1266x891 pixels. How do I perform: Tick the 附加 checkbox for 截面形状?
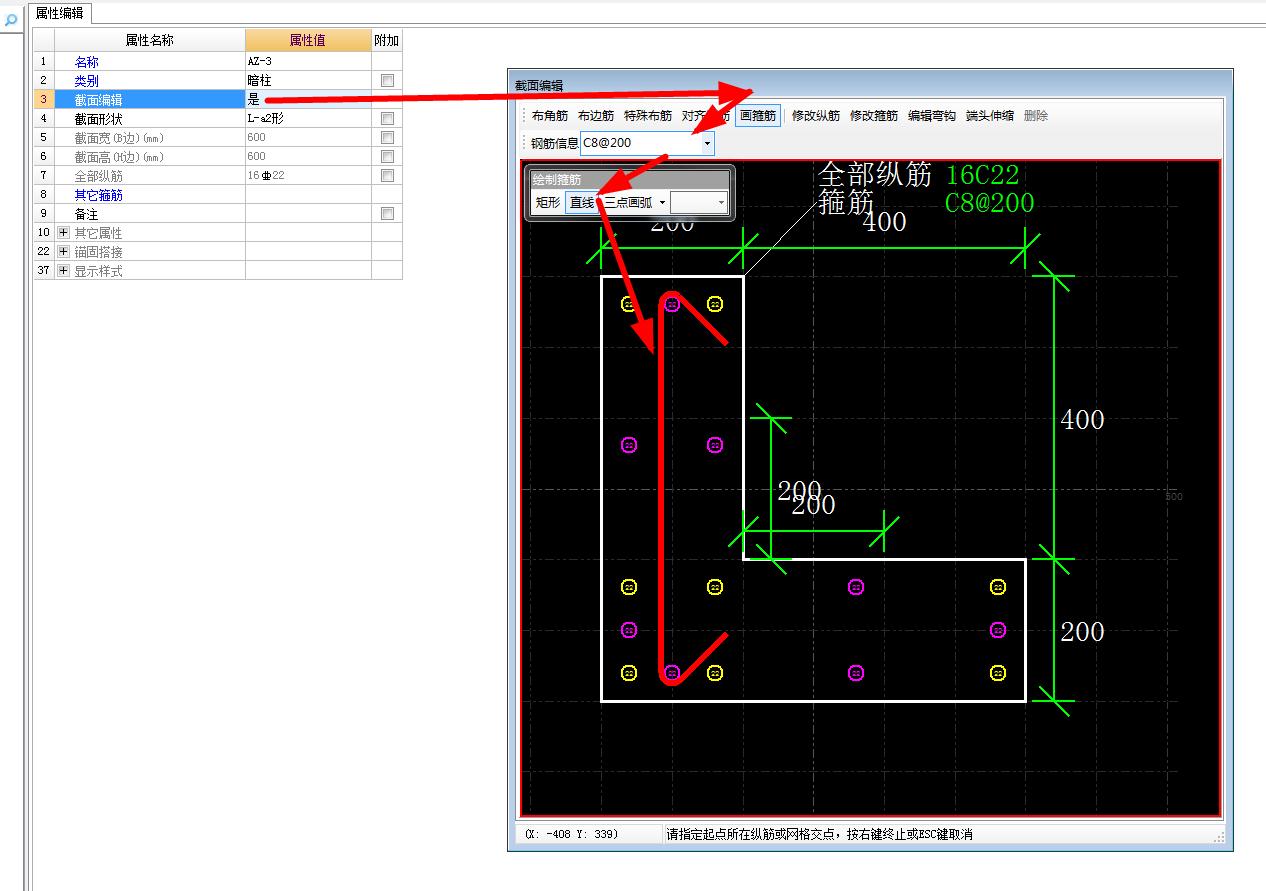pos(387,118)
